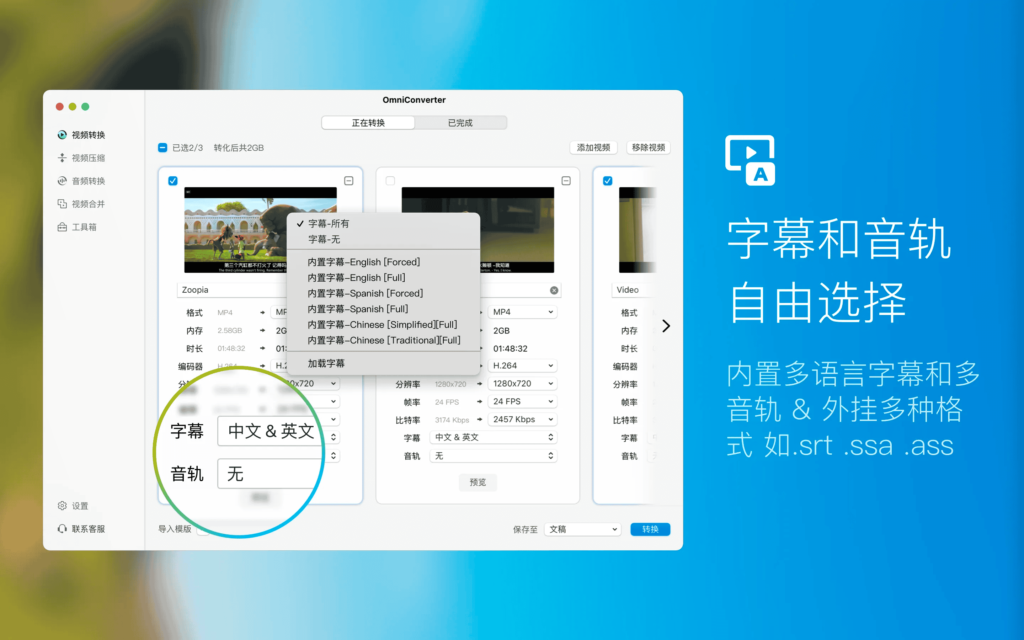Edit the Video name field on third card
The width and height of the screenshot is (1024, 640).
[x=633, y=290]
